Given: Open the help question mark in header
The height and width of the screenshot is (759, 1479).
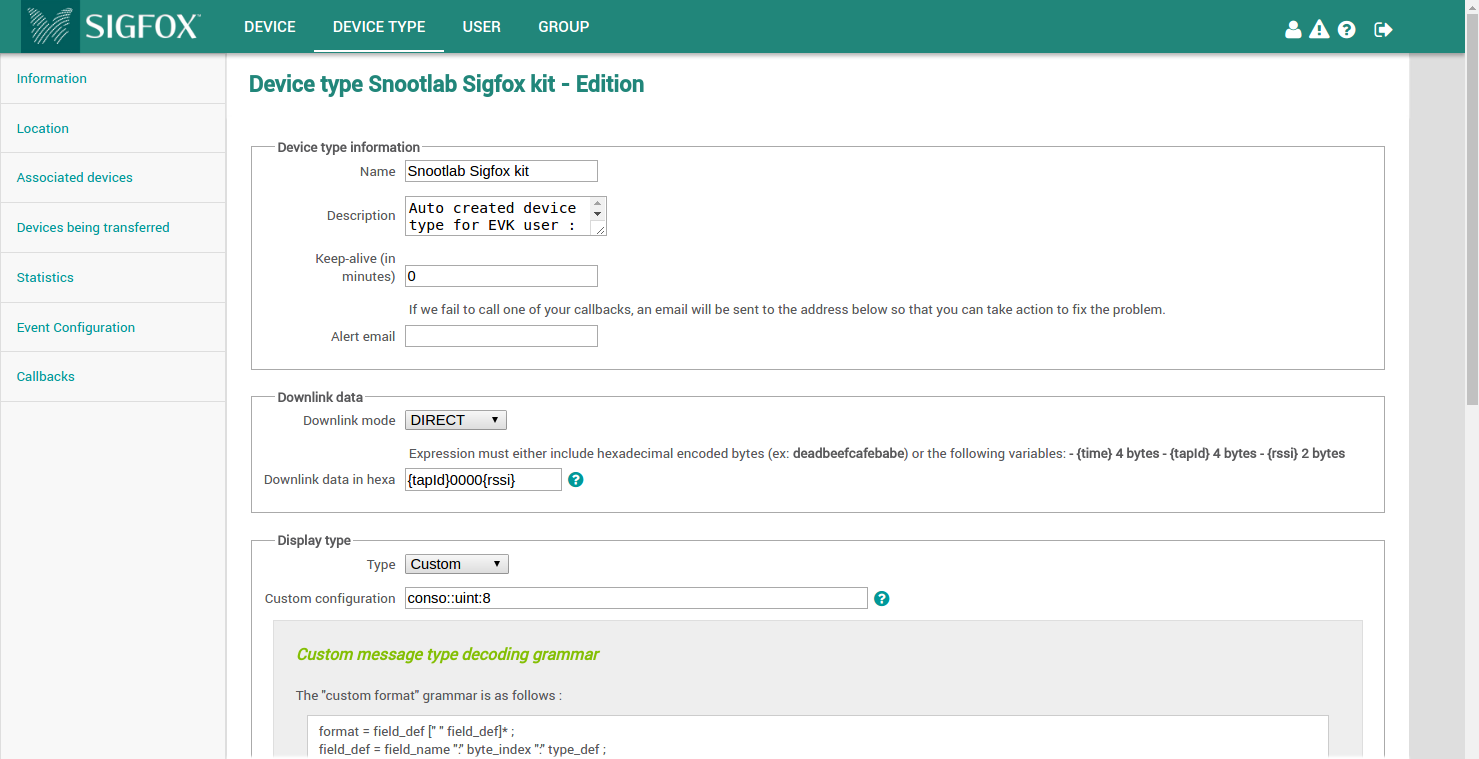Looking at the screenshot, I should 1346,29.
